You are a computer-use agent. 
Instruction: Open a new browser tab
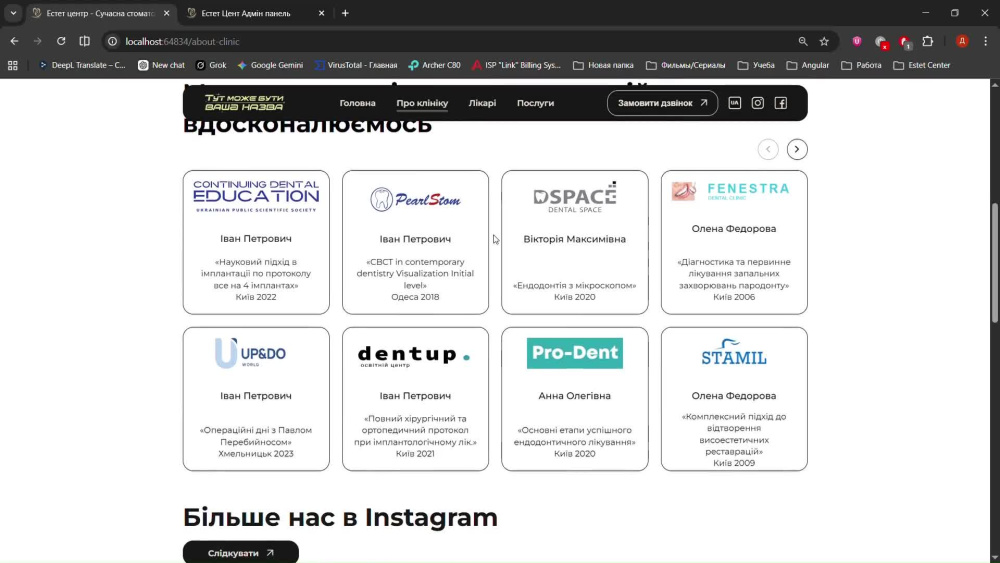[x=345, y=13]
